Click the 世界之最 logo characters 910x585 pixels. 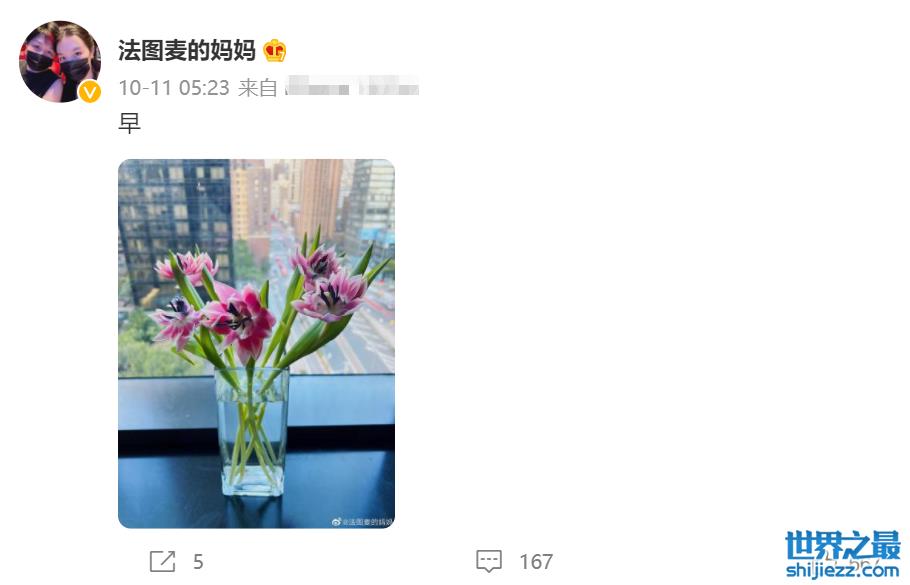point(843,546)
